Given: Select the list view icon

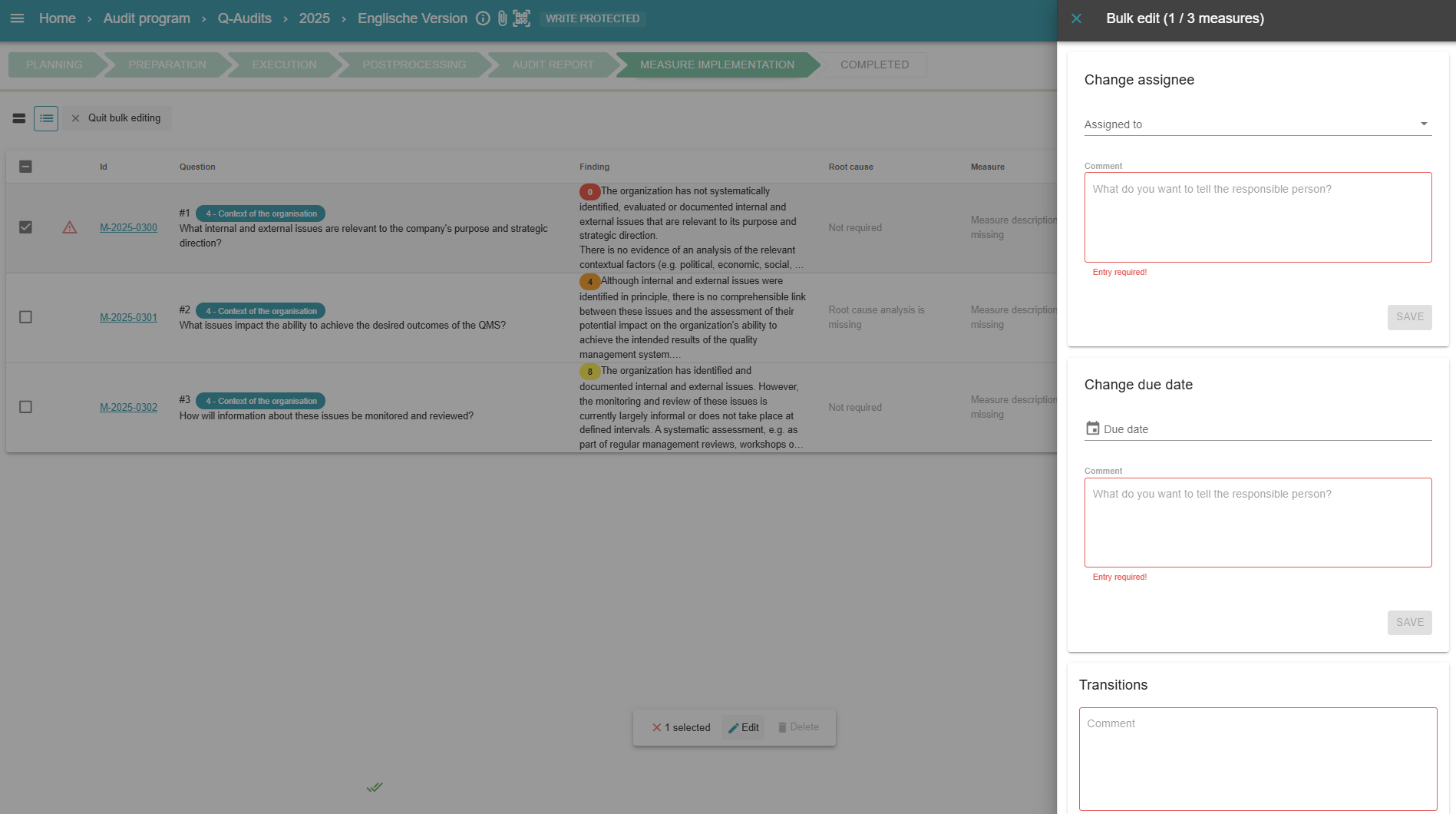Looking at the screenshot, I should click(46, 118).
